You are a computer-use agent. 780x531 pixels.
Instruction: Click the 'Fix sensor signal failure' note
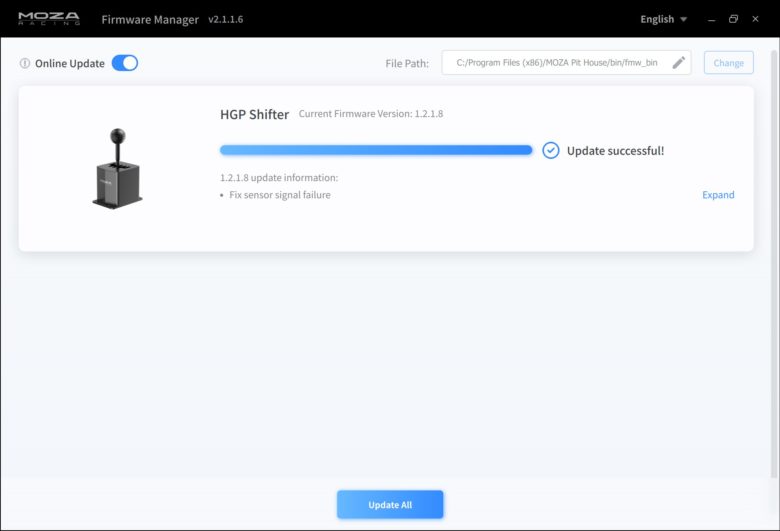coord(280,195)
